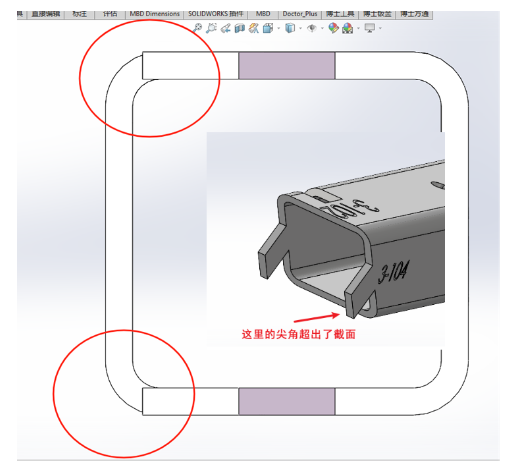Screen dimensions: 516x464
Task: Open the Dynamic Annotation Views icon
Action: tap(254, 28)
